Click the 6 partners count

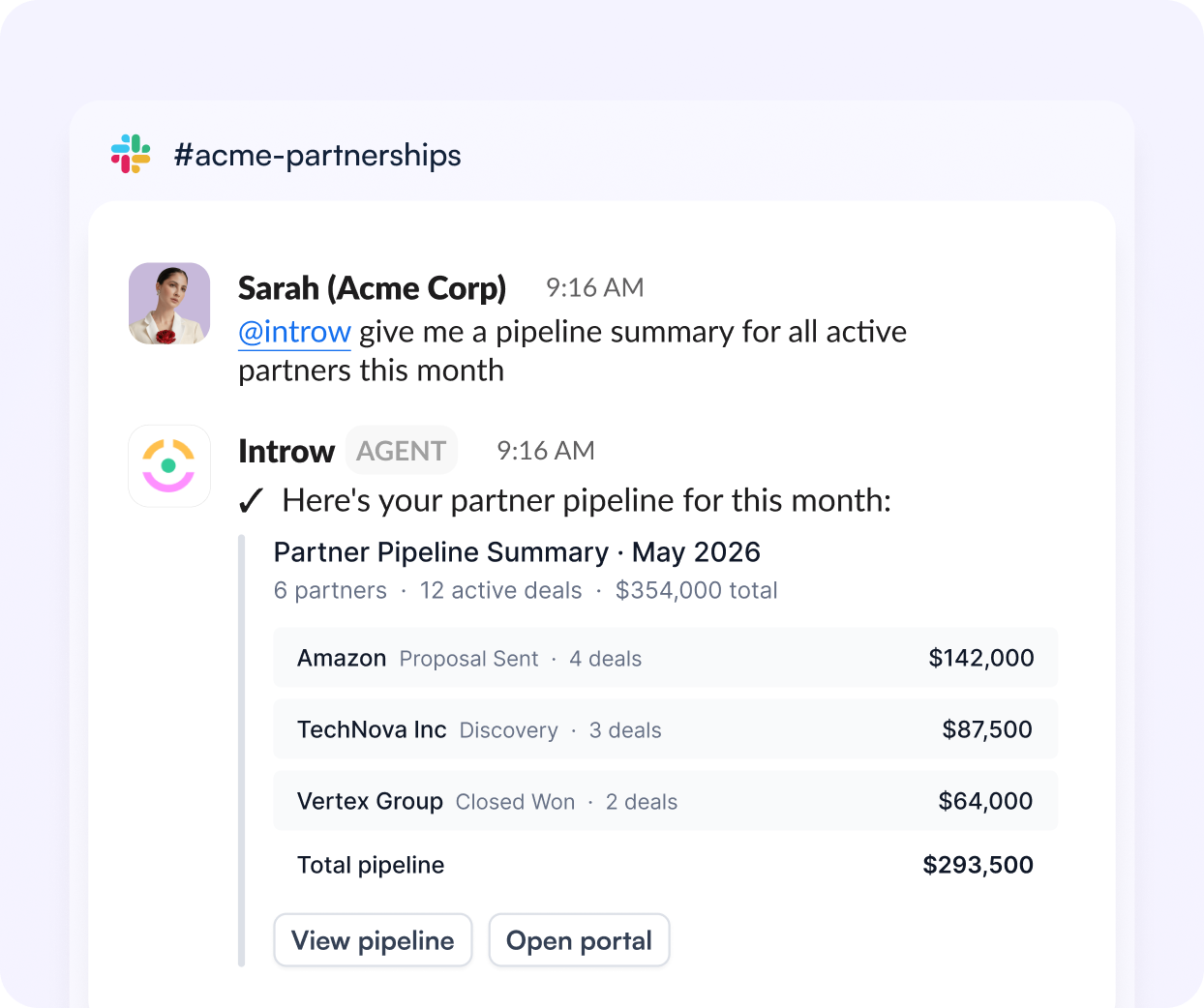point(330,590)
